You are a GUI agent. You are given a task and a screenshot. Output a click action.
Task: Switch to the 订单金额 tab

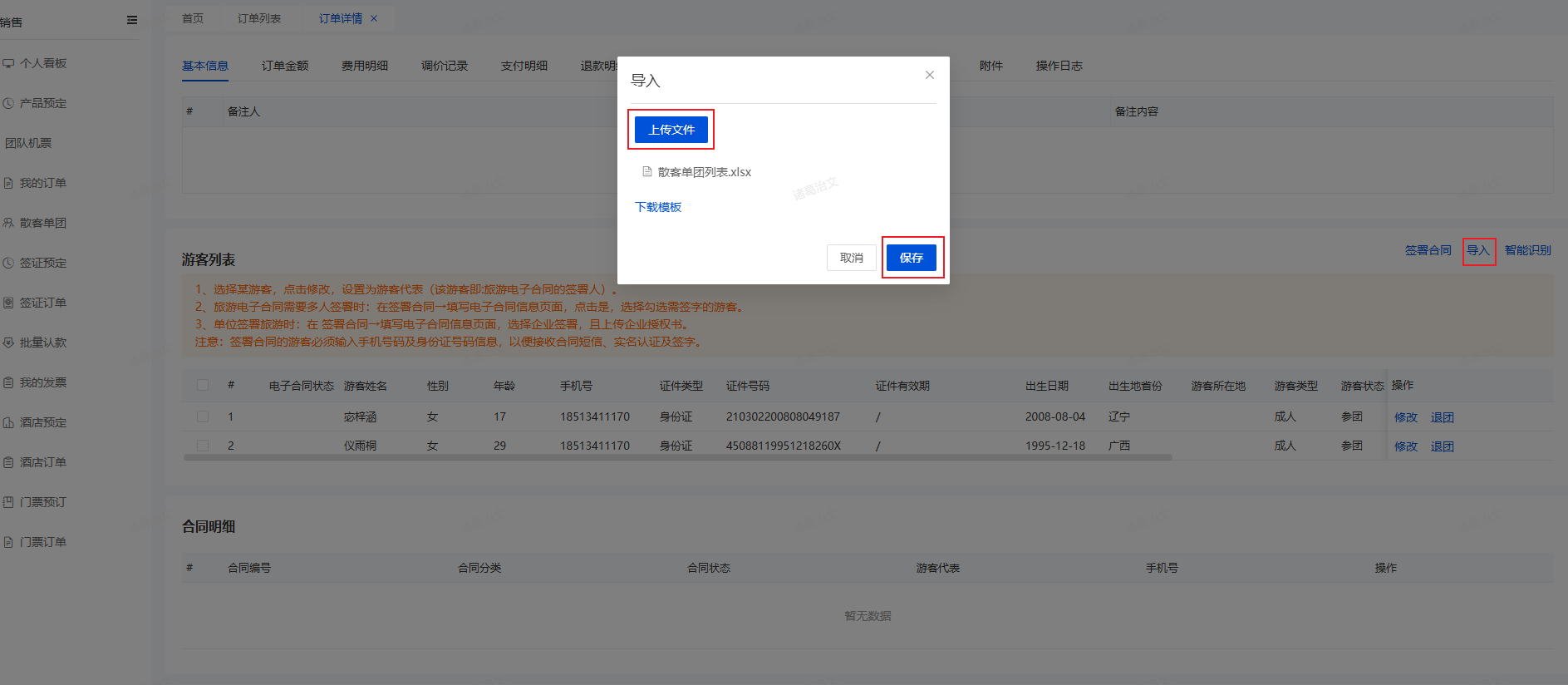[x=285, y=66]
